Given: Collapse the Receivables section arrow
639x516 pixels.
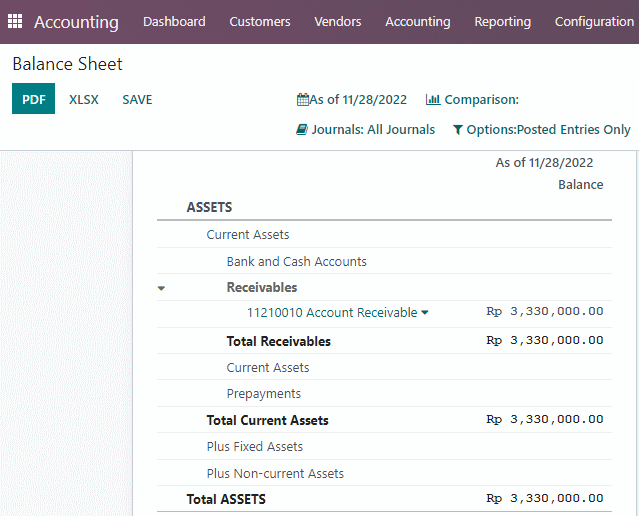Looking at the screenshot, I should 161,288.
